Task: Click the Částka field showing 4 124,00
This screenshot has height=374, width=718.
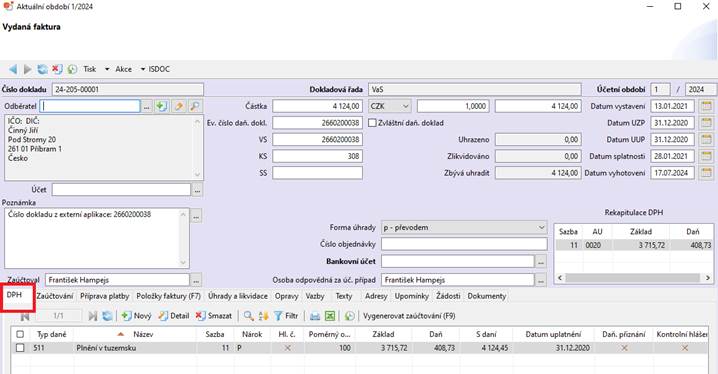Action: [317, 106]
